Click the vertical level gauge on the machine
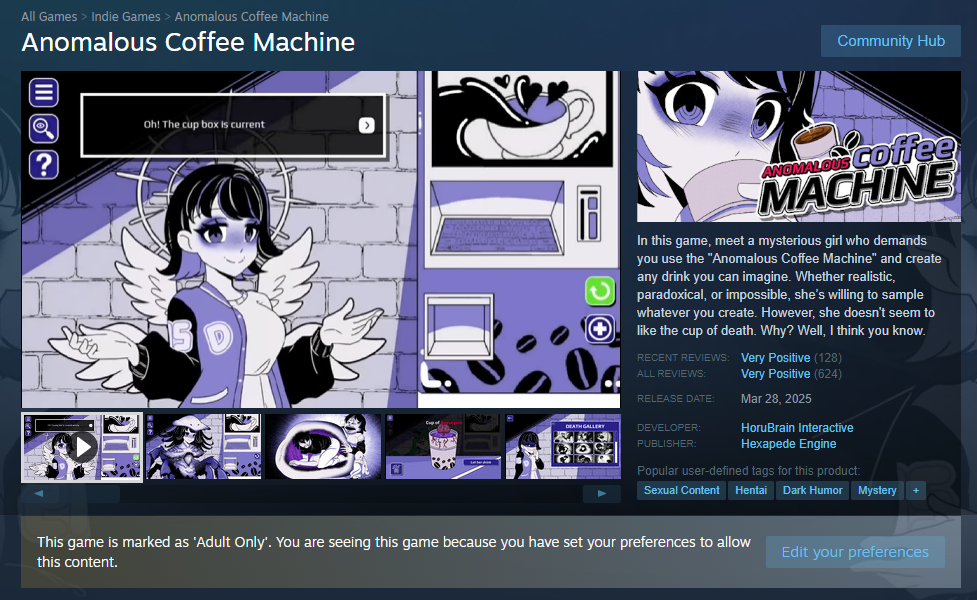The height and width of the screenshot is (600, 977). click(589, 214)
